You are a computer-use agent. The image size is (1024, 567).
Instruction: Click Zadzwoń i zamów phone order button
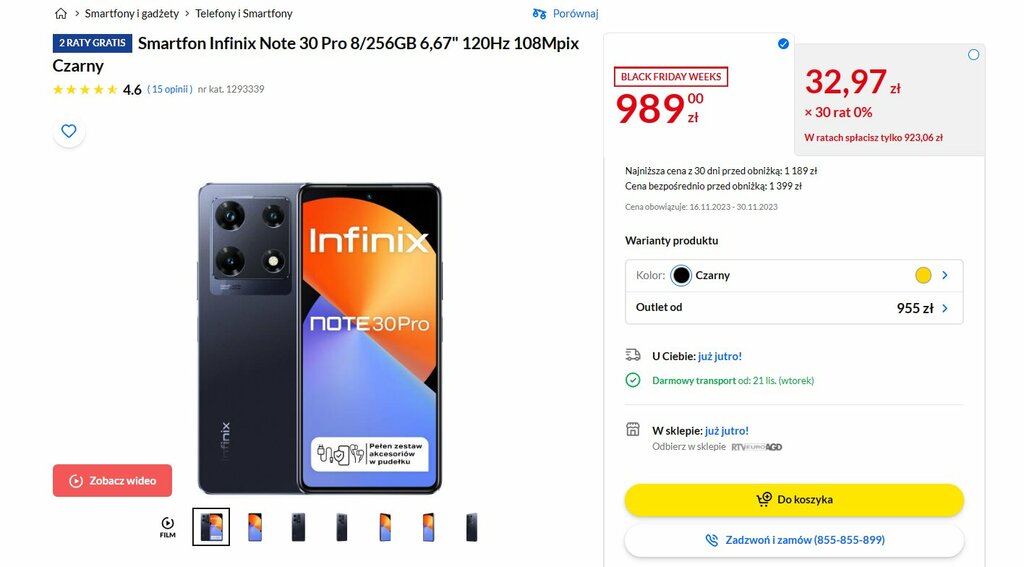794,540
